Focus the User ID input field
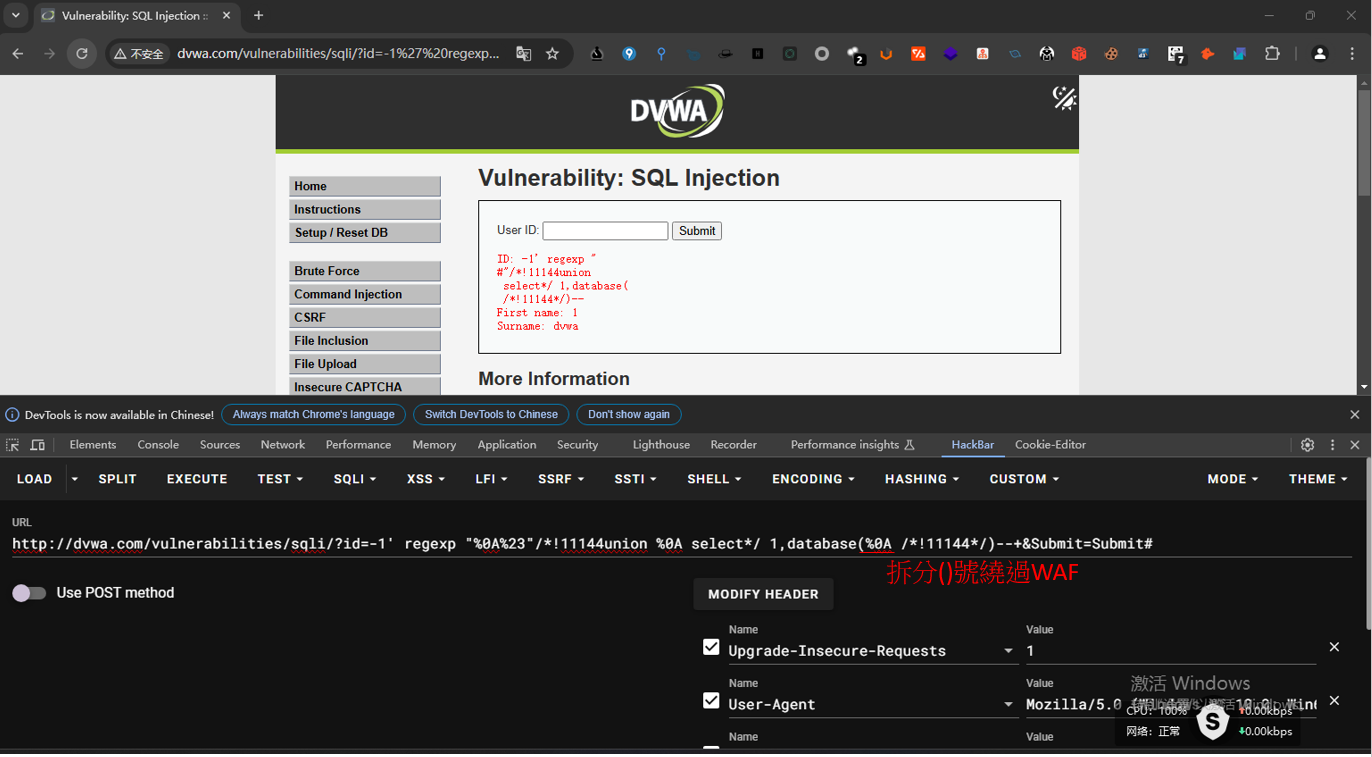1372x757 pixels. pyautogui.click(x=605, y=231)
